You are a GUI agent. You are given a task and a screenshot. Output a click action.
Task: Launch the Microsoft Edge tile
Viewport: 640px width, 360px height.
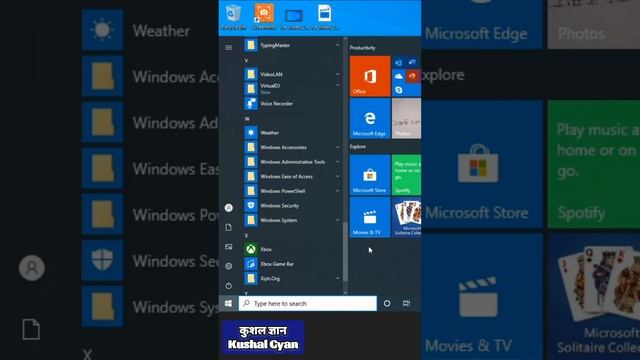click(x=370, y=118)
